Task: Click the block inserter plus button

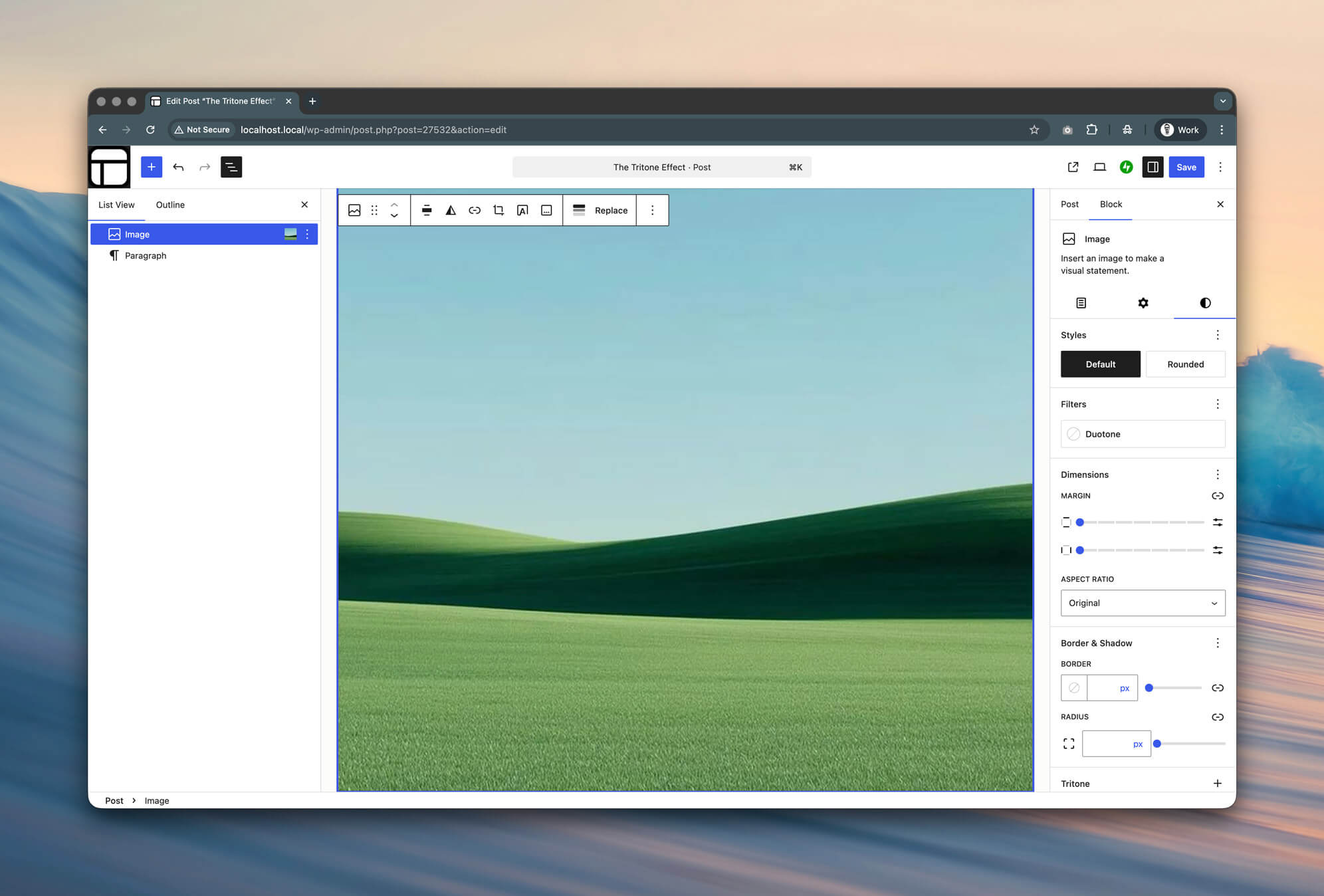Action: point(152,167)
